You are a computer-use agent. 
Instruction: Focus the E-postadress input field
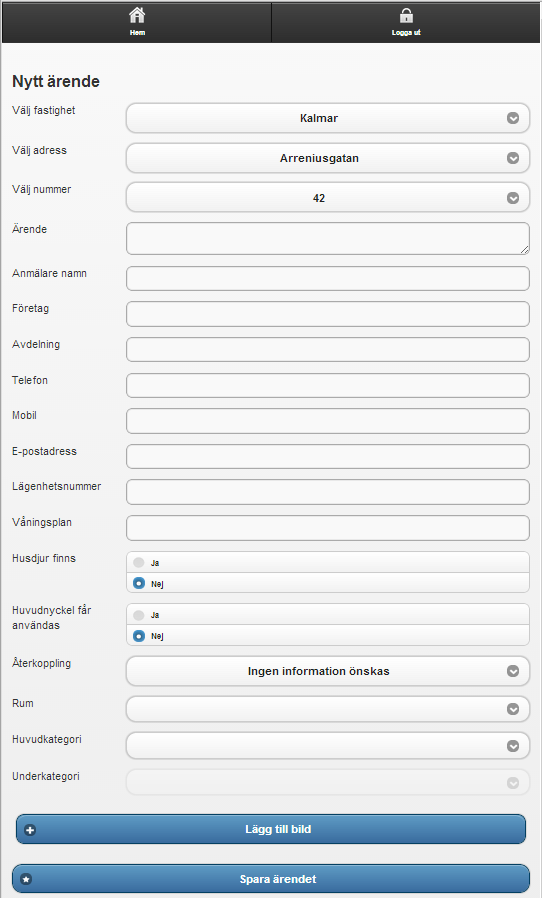click(x=328, y=456)
